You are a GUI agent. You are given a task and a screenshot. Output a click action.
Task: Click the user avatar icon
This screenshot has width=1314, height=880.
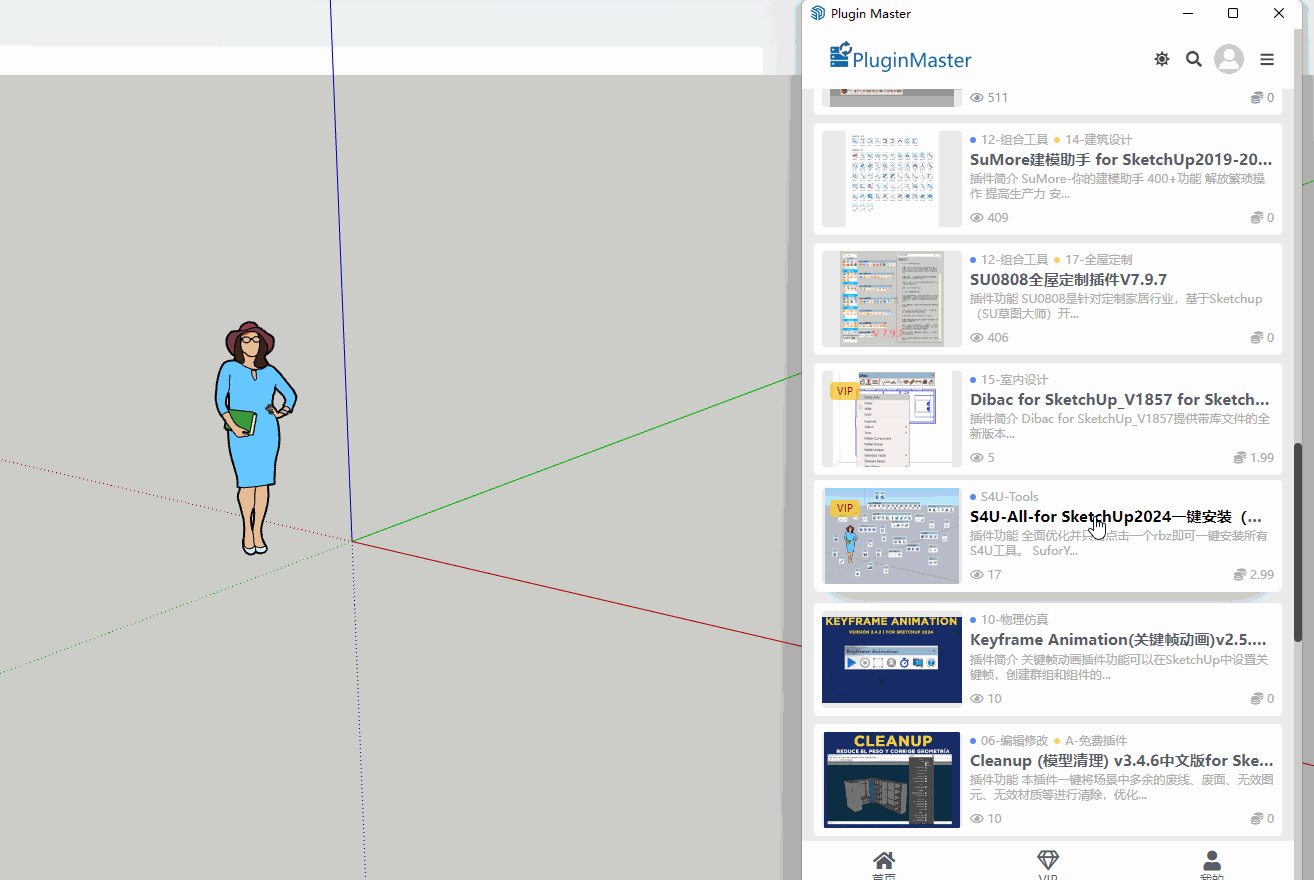coord(1228,59)
